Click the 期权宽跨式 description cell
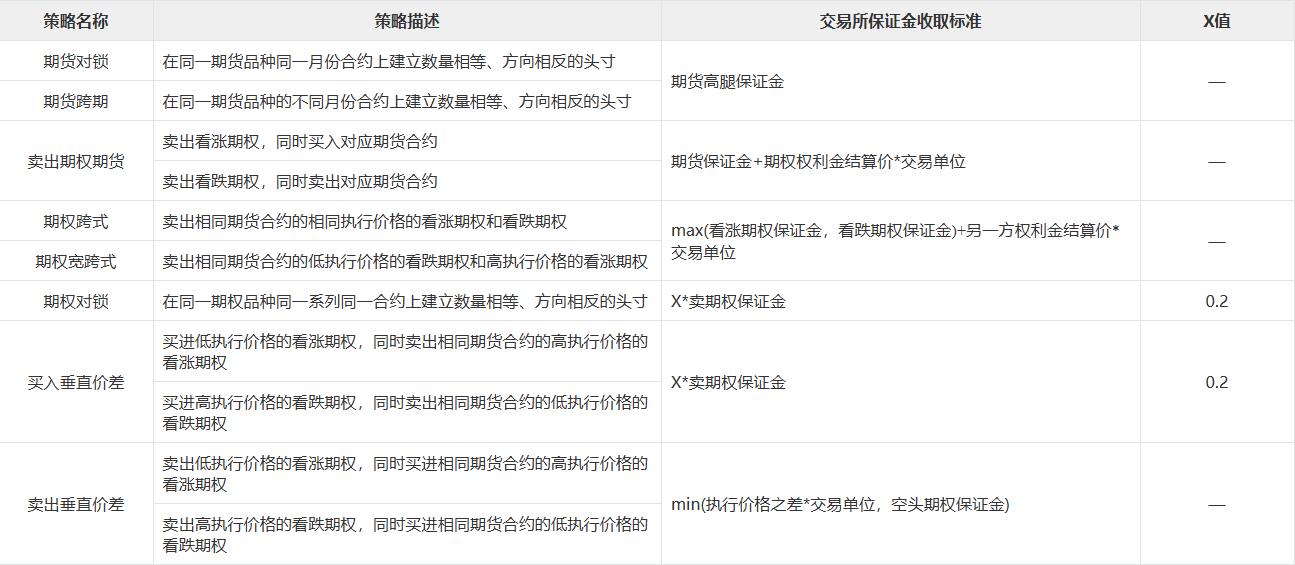 [x=407, y=261]
